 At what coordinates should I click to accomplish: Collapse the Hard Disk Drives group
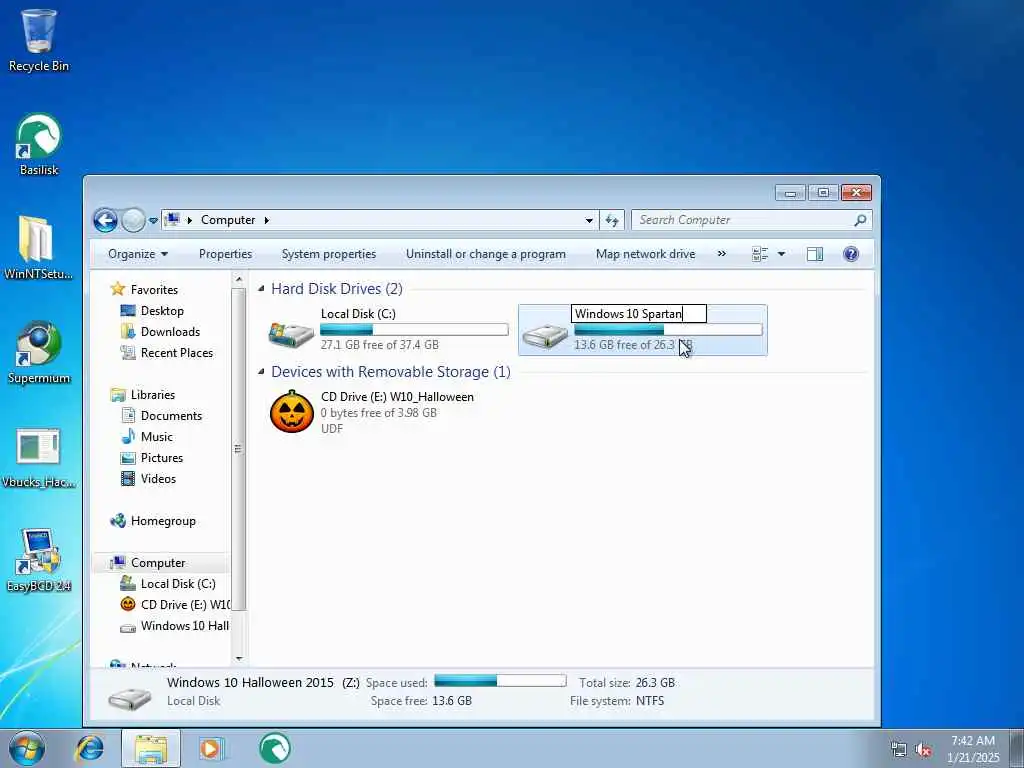[x=261, y=288]
